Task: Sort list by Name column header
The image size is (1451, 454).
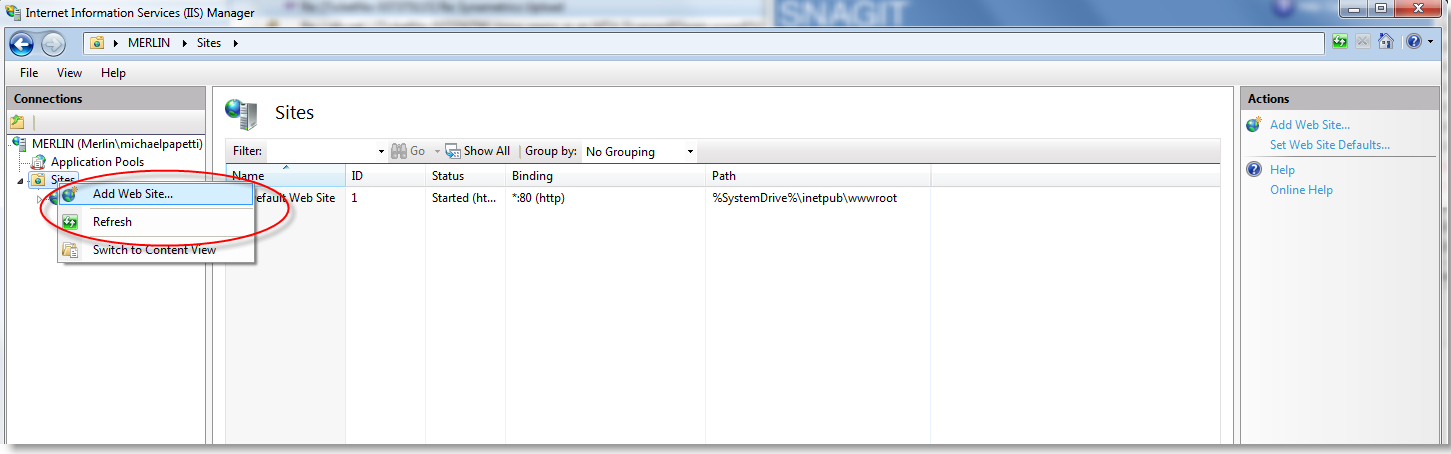Action: (285, 176)
